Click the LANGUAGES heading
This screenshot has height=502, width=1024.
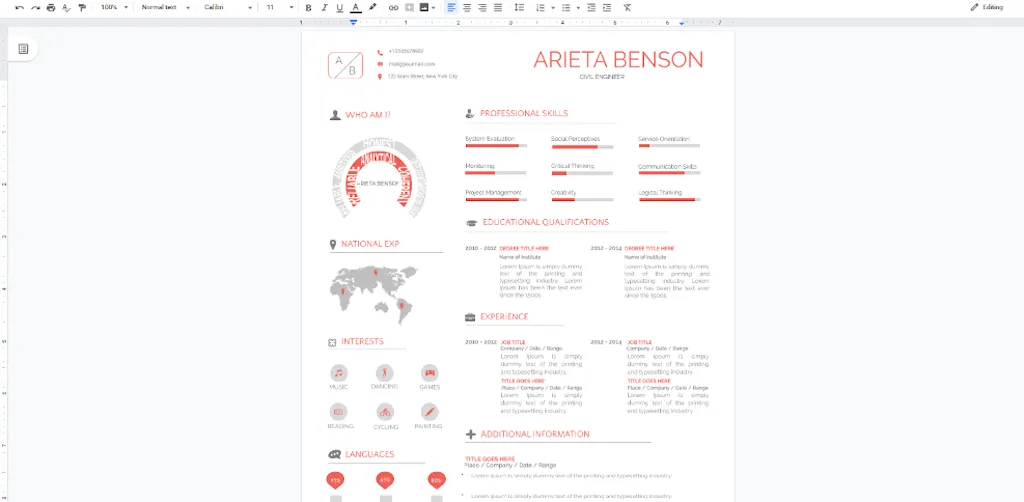click(x=370, y=454)
